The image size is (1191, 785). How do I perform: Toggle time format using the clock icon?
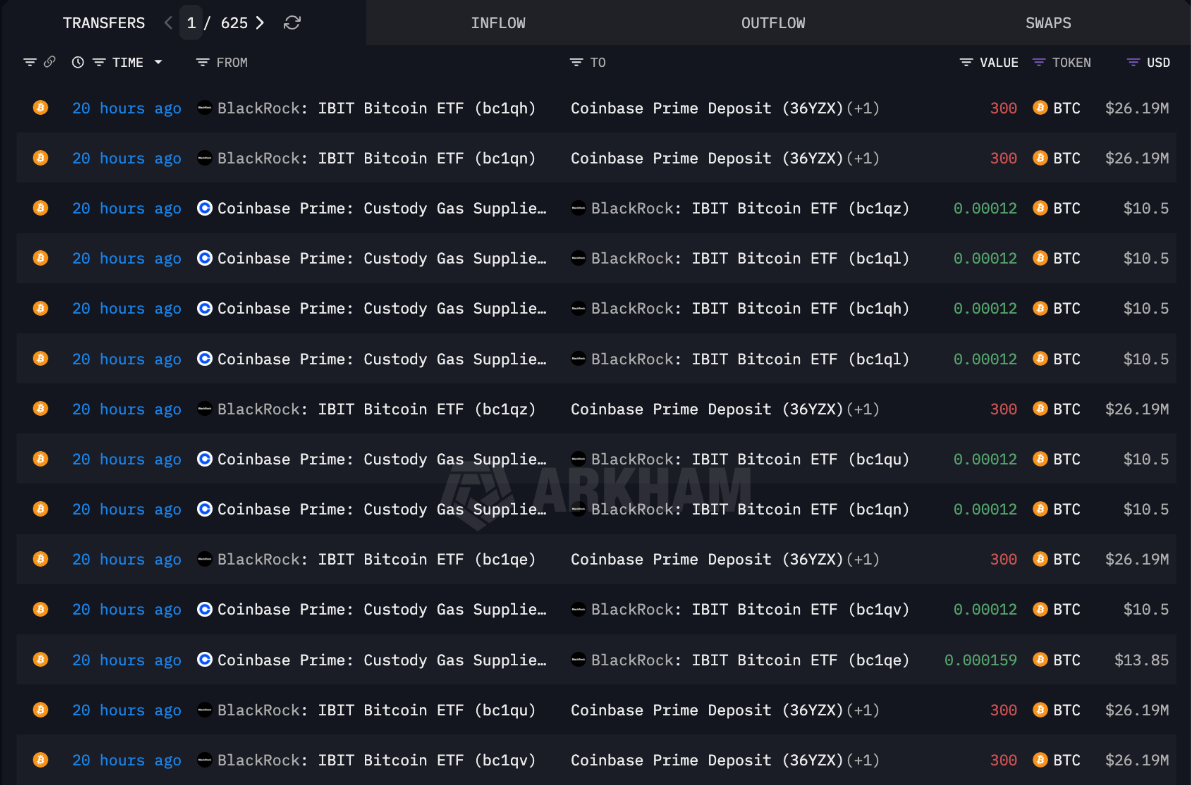pyautogui.click(x=78, y=62)
